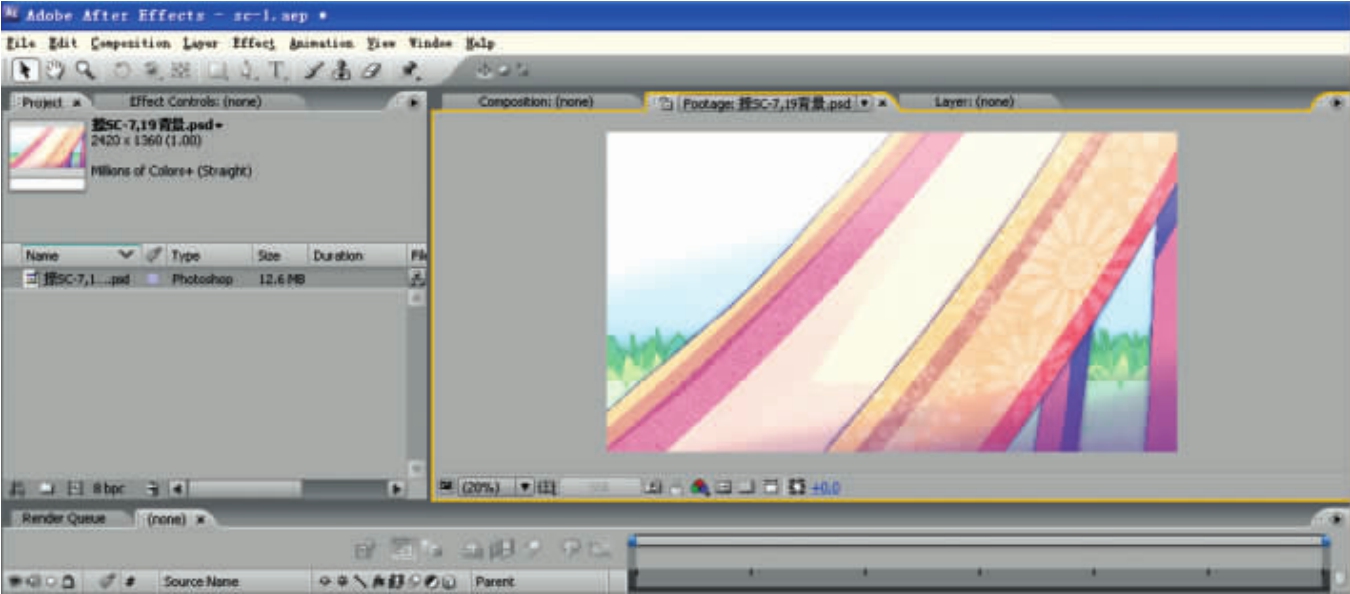The height and width of the screenshot is (594, 1350).
Task: Click the footage thumbnail in Project panel
Action: 47,156
